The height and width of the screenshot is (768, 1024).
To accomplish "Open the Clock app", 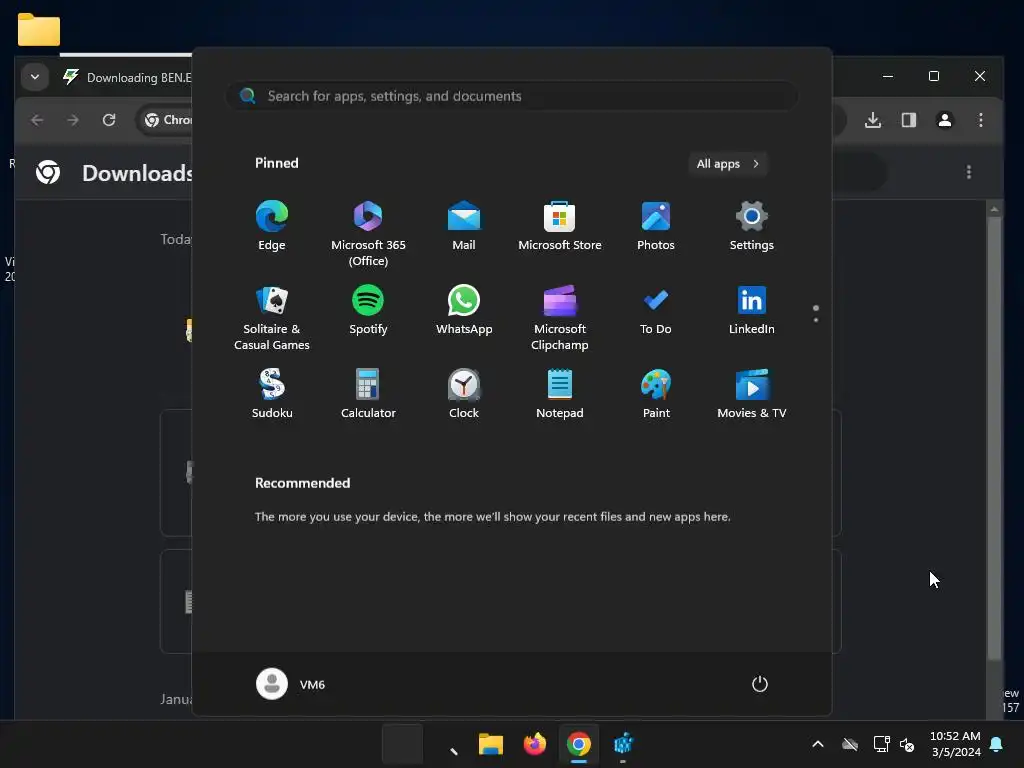I will [x=464, y=394].
